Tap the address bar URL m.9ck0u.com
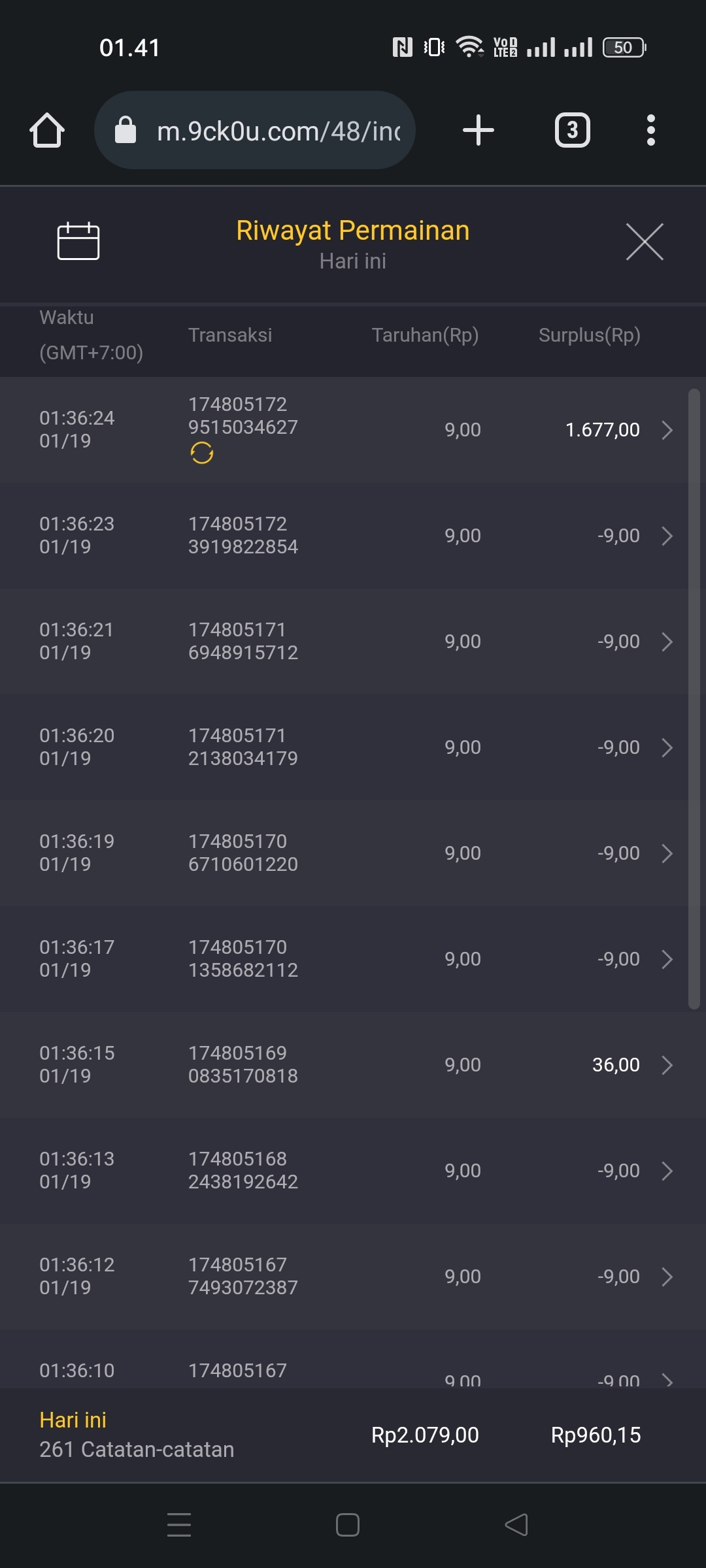 coord(278,131)
